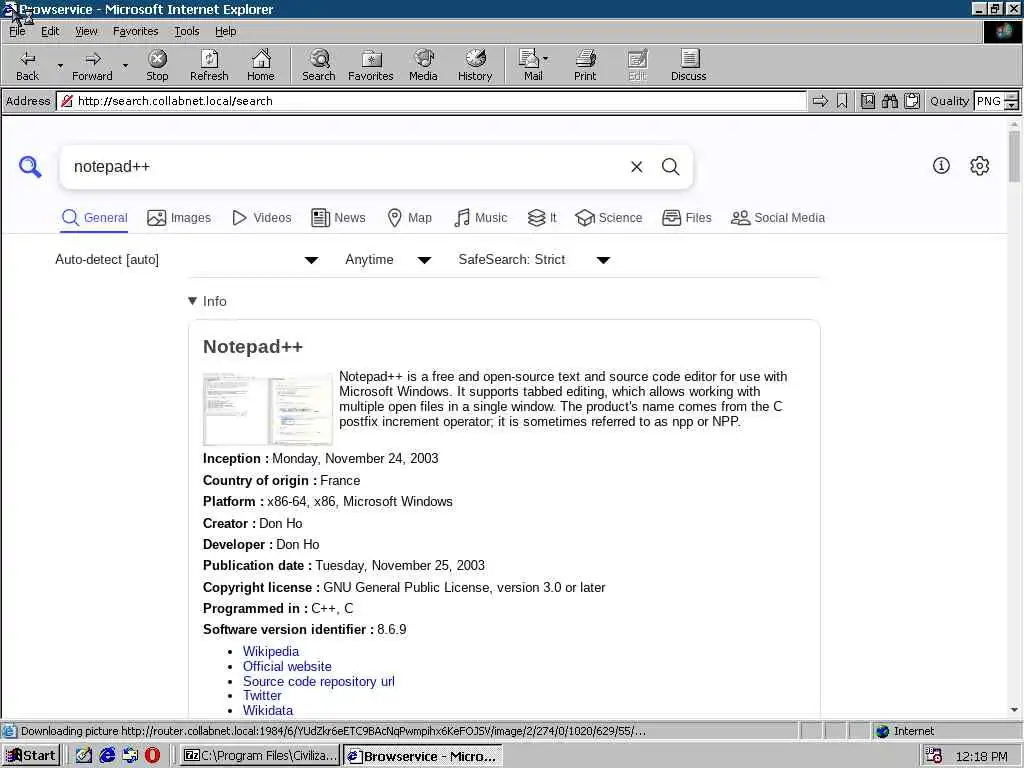The height and width of the screenshot is (768, 1024).
Task: Open the SafeSearch: Strict dropdown
Action: click(534, 260)
